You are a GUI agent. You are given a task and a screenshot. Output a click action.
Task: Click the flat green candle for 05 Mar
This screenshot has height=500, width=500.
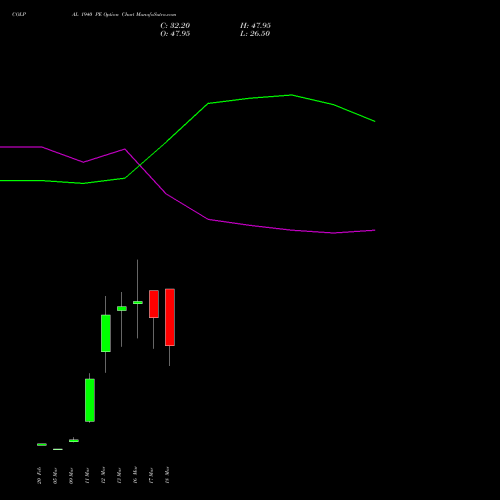click(58, 449)
